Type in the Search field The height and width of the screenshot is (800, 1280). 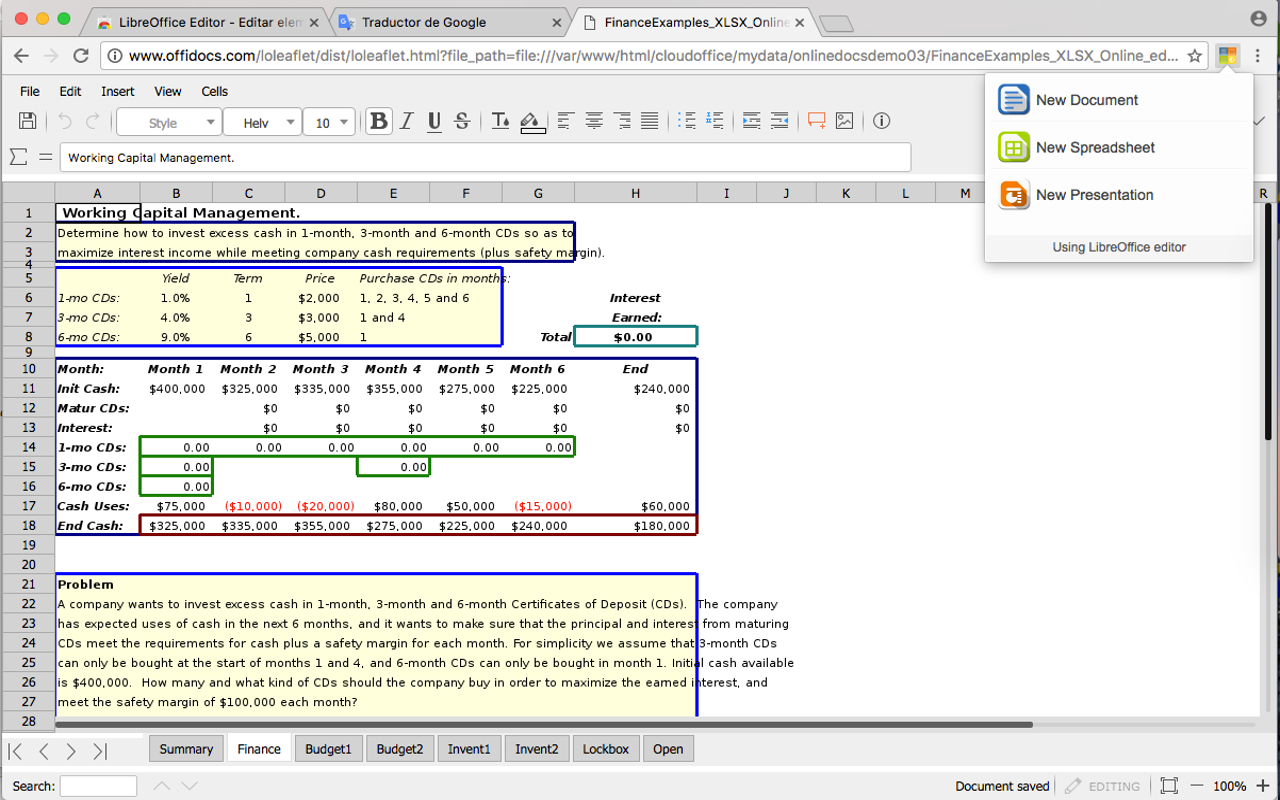point(98,786)
